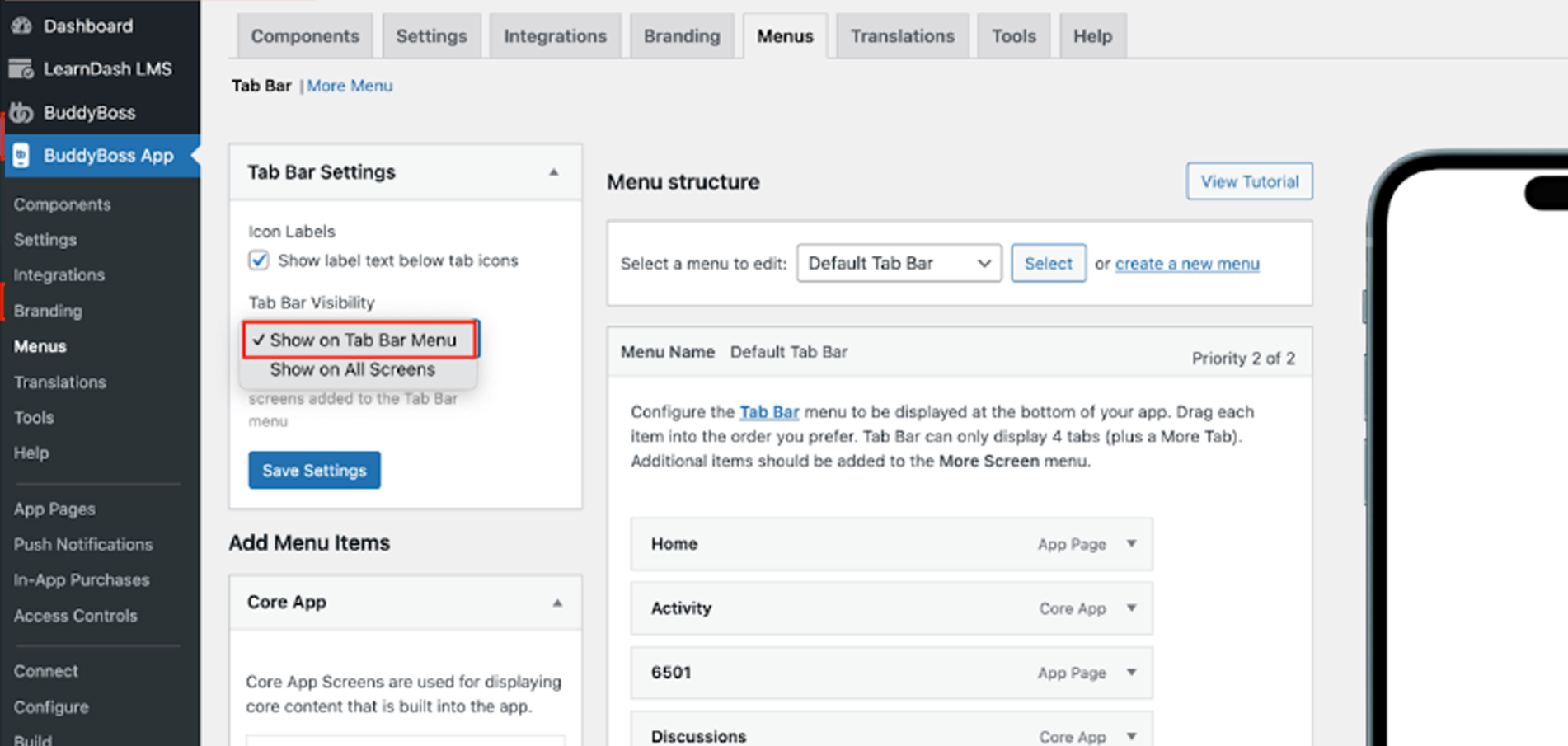Open the Tools tab
The height and width of the screenshot is (746, 1568).
1013,36
